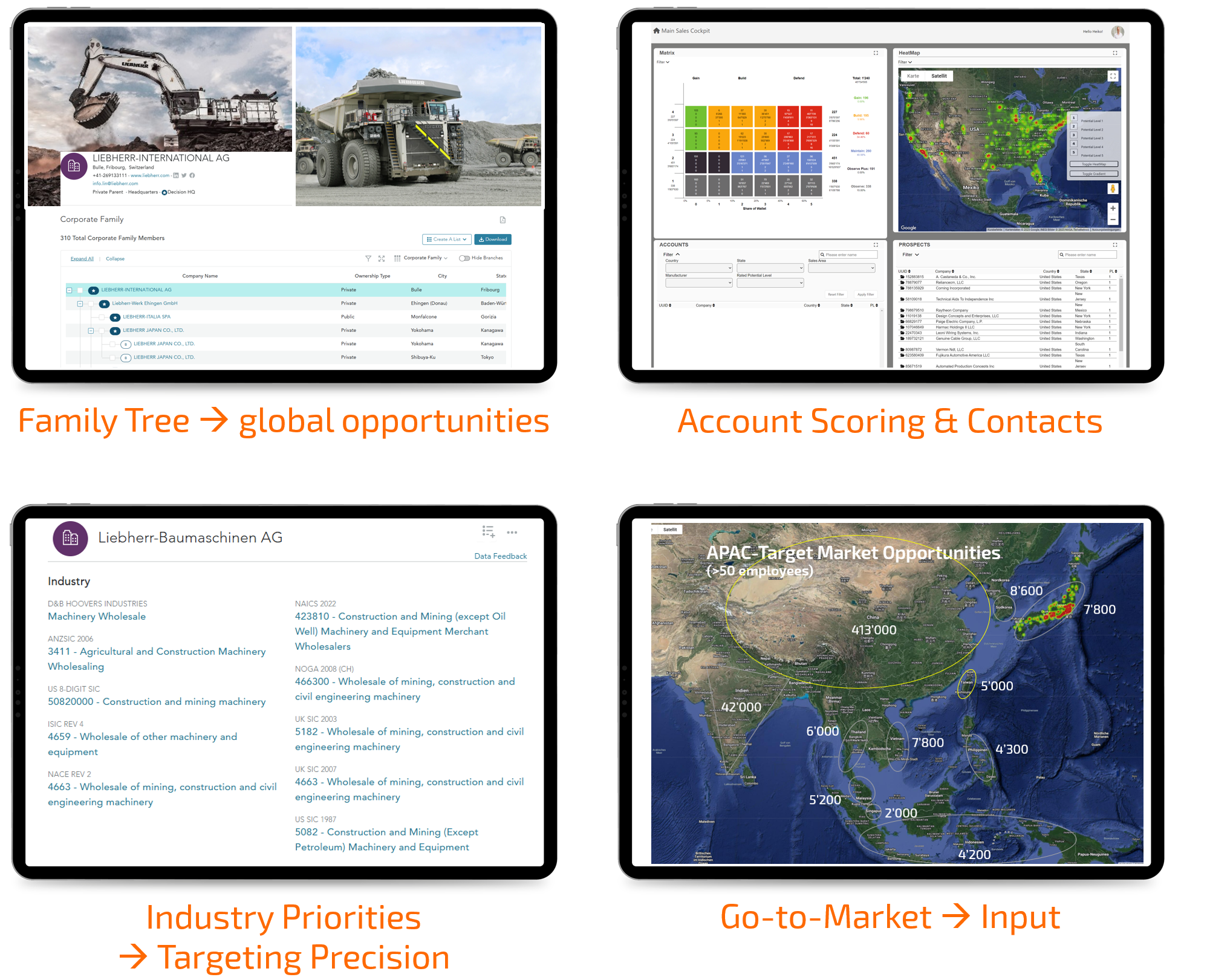Maximize the PROSPECTS panel
Image resolution: width=1207 pixels, height=980 pixels.
pyautogui.click(x=1115, y=245)
